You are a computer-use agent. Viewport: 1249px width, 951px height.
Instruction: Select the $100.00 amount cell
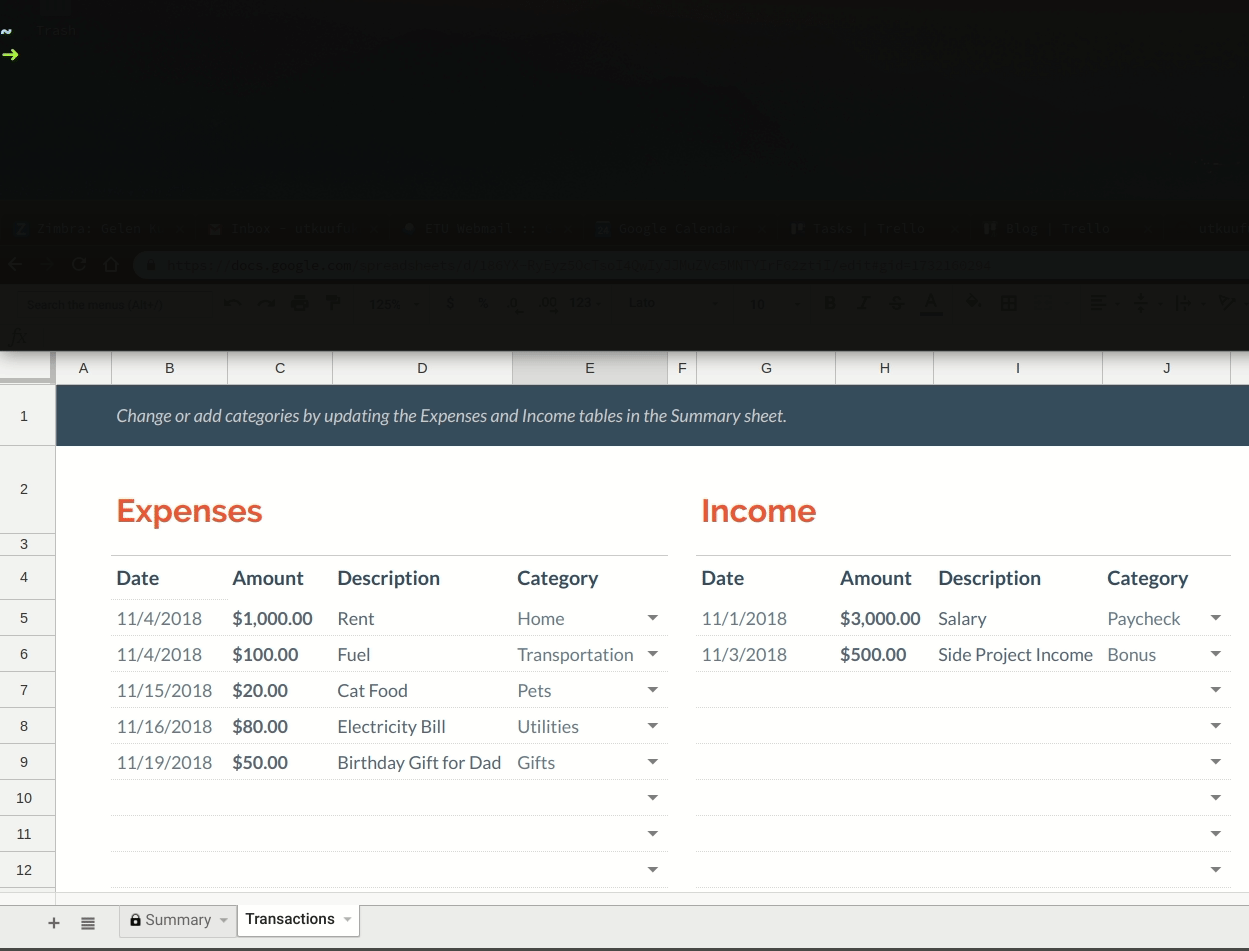coord(280,654)
